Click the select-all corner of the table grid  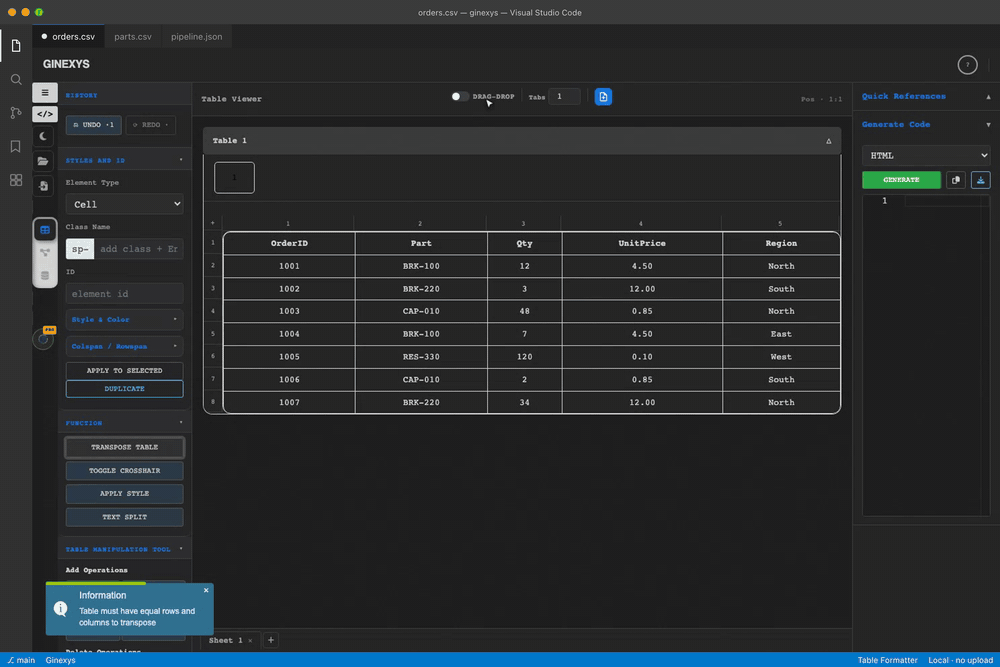[x=212, y=223]
